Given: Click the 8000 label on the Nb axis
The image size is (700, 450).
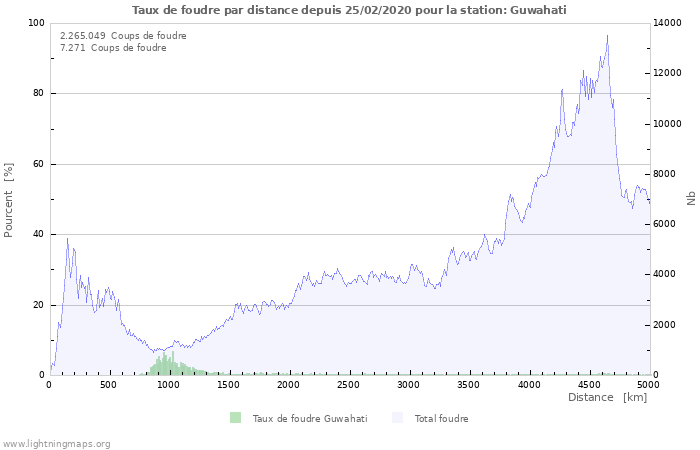Looking at the screenshot, I should coord(666,174).
